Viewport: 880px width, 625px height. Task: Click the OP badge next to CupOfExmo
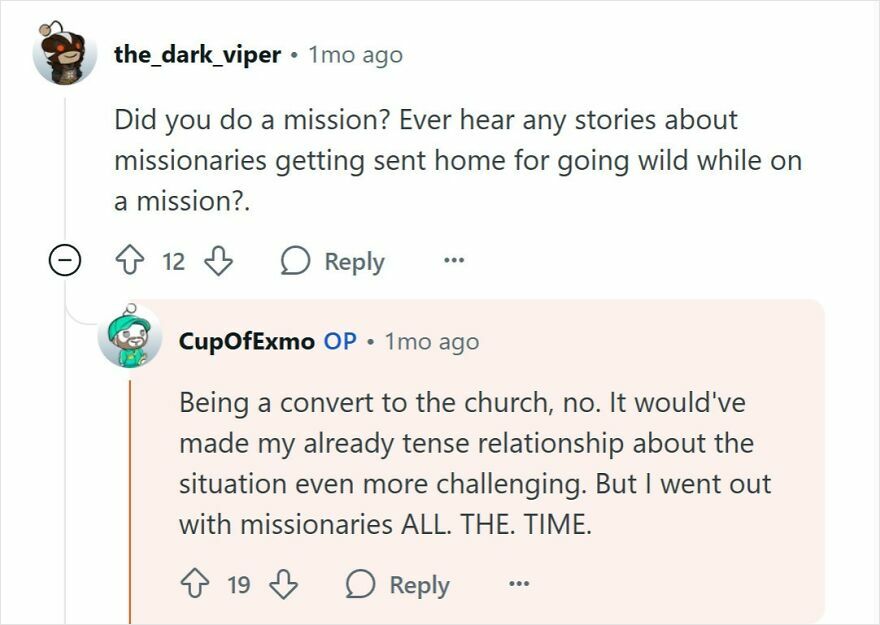pos(340,343)
